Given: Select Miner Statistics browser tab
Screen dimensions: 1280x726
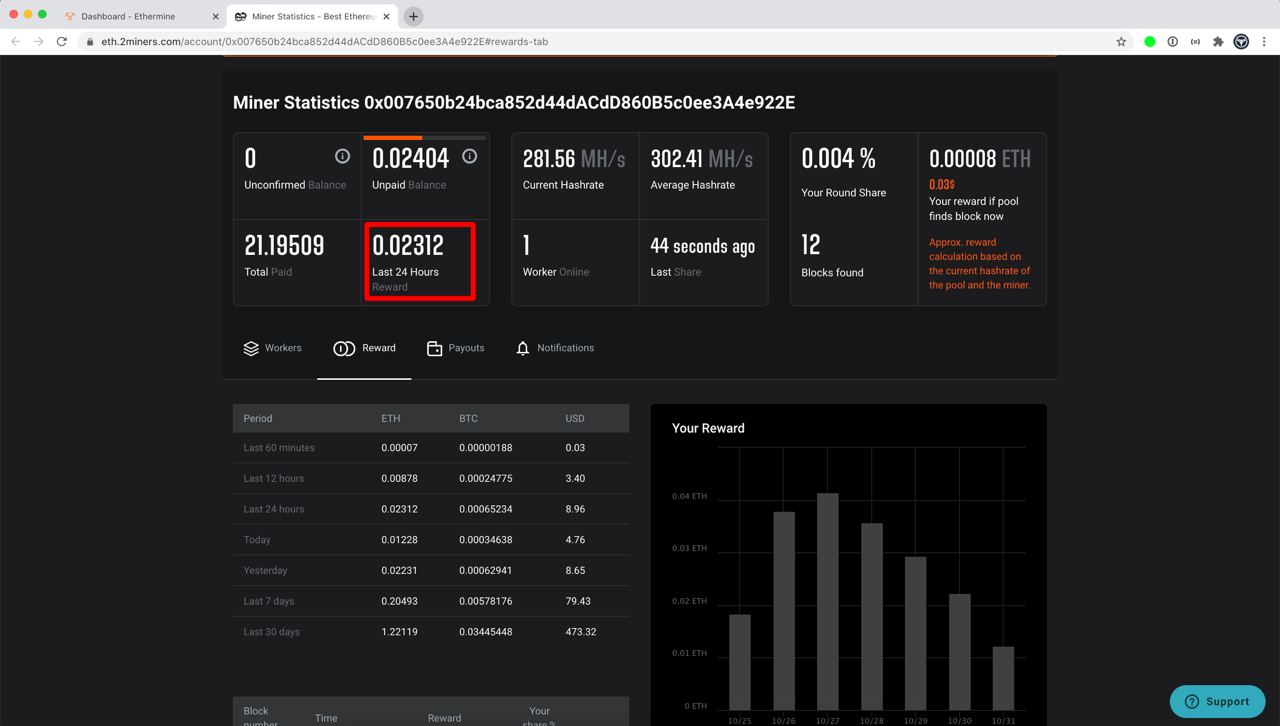Looking at the screenshot, I should click(312, 16).
